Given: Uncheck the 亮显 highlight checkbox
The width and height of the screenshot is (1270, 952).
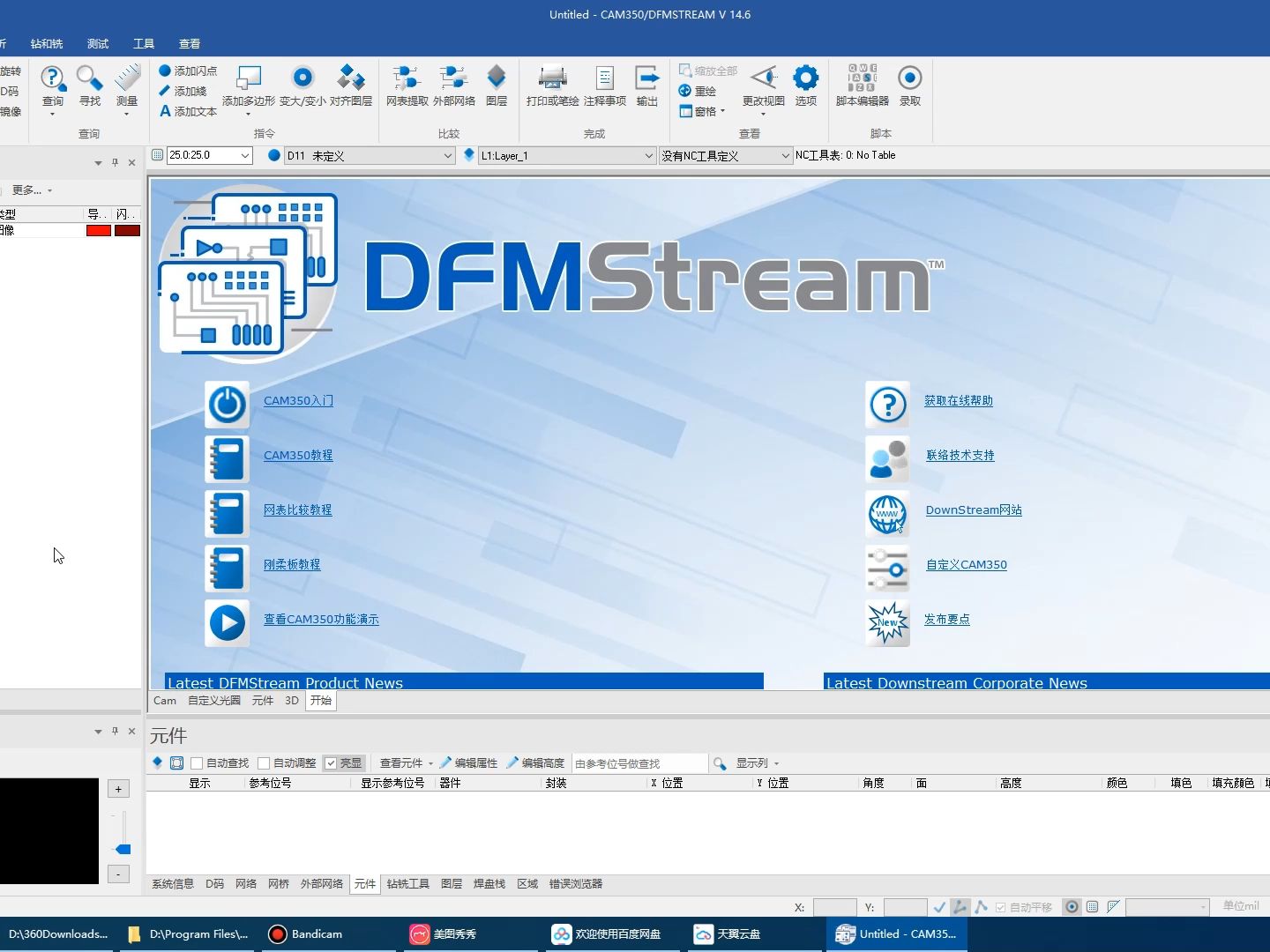Looking at the screenshot, I should pos(331,763).
